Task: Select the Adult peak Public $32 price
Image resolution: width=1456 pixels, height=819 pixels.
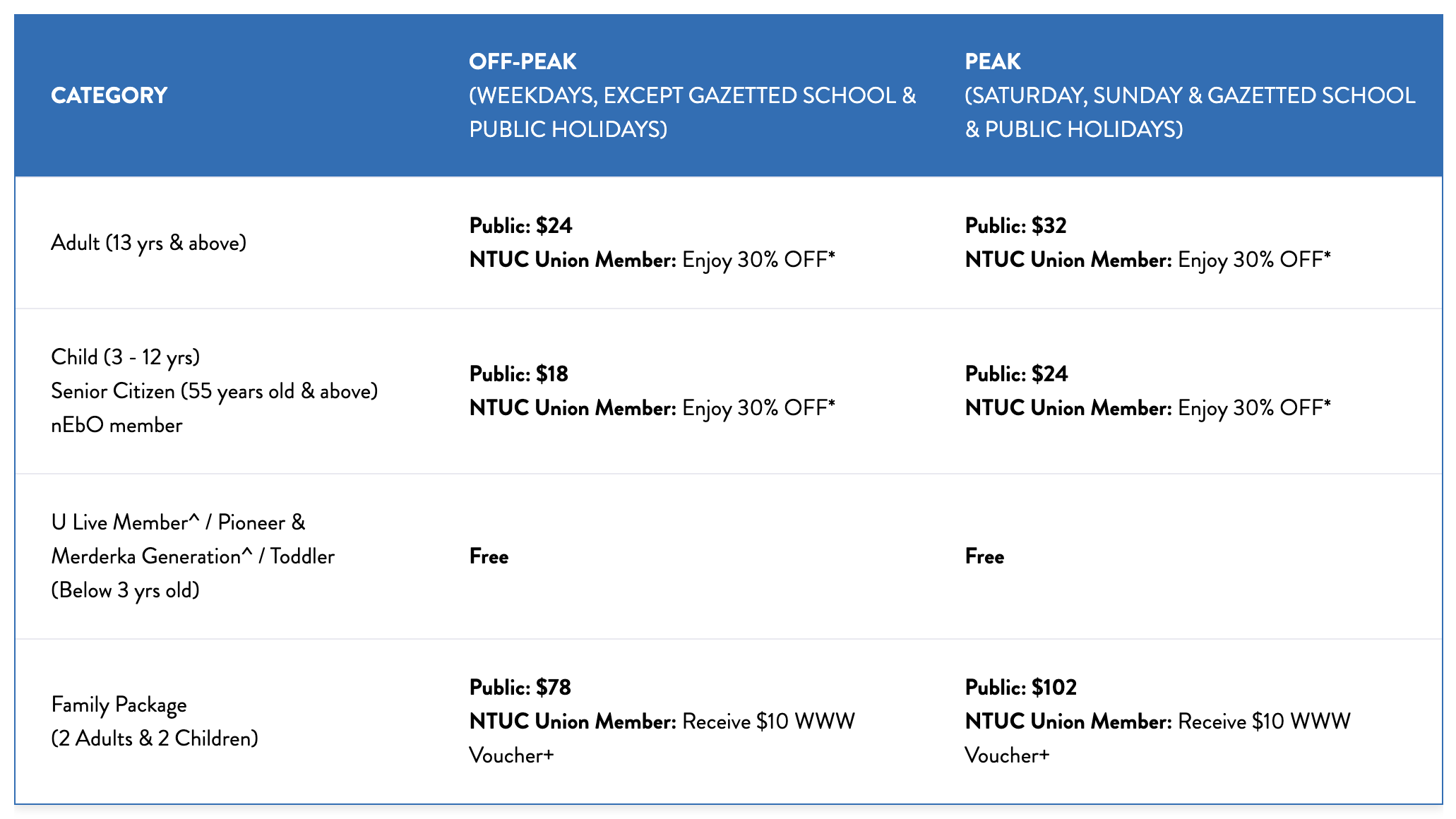Action: (x=1015, y=226)
